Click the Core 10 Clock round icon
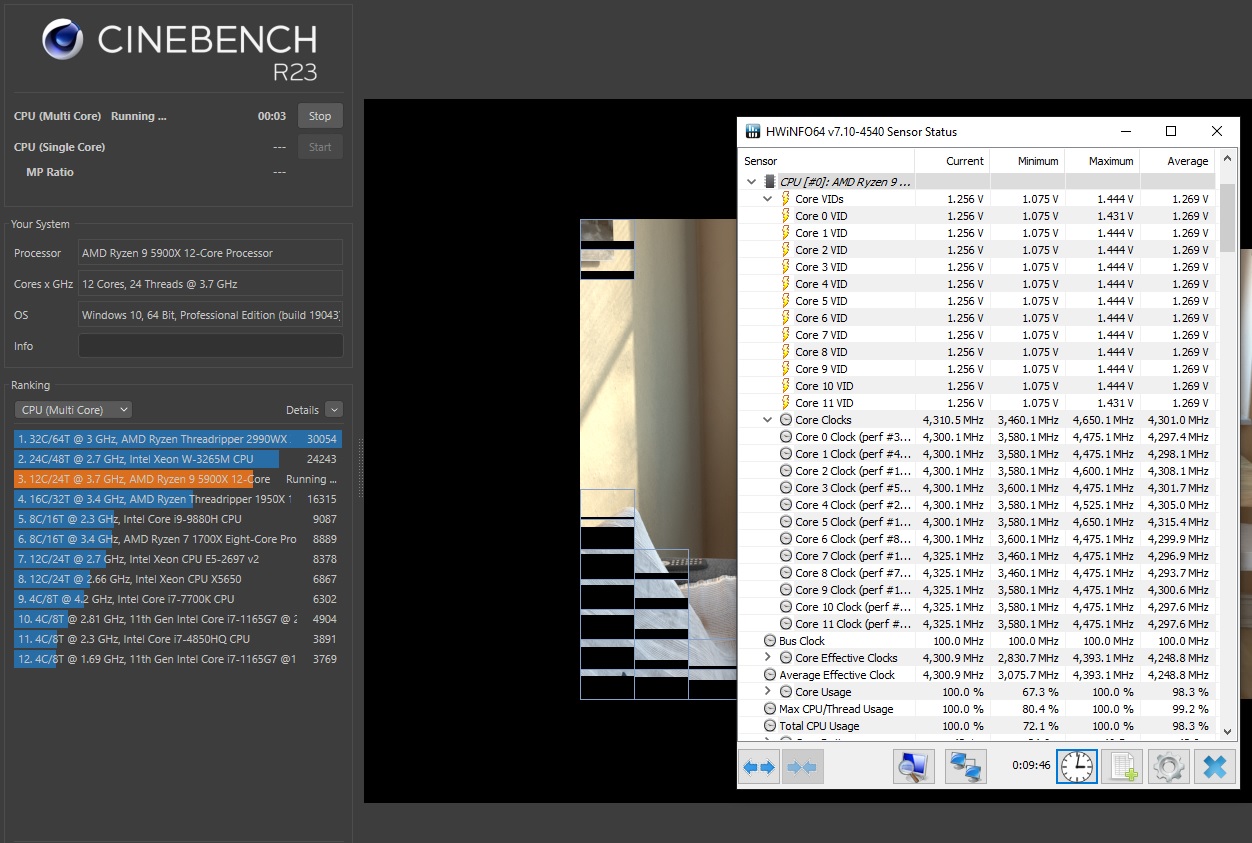The image size is (1252, 843). coord(786,607)
